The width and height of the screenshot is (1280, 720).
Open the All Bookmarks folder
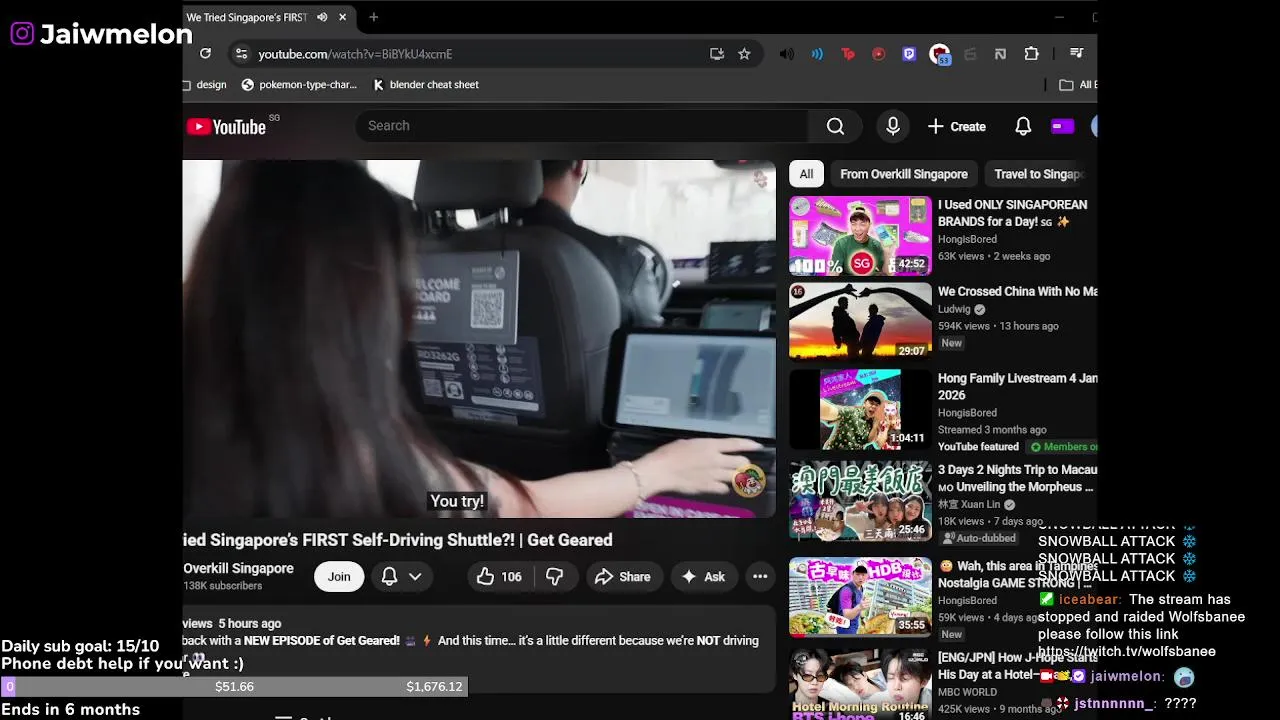[1078, 85]
